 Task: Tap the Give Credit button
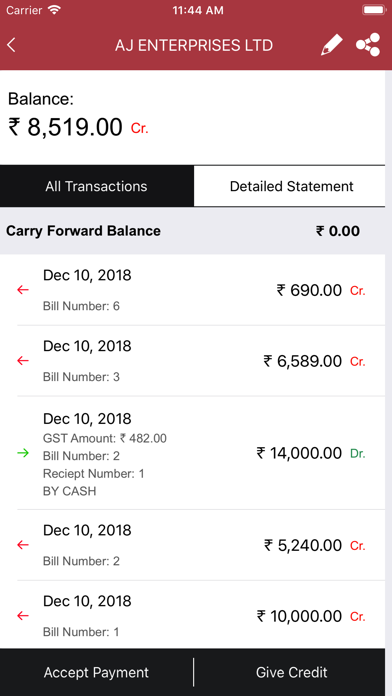click(x=291, y=672)
